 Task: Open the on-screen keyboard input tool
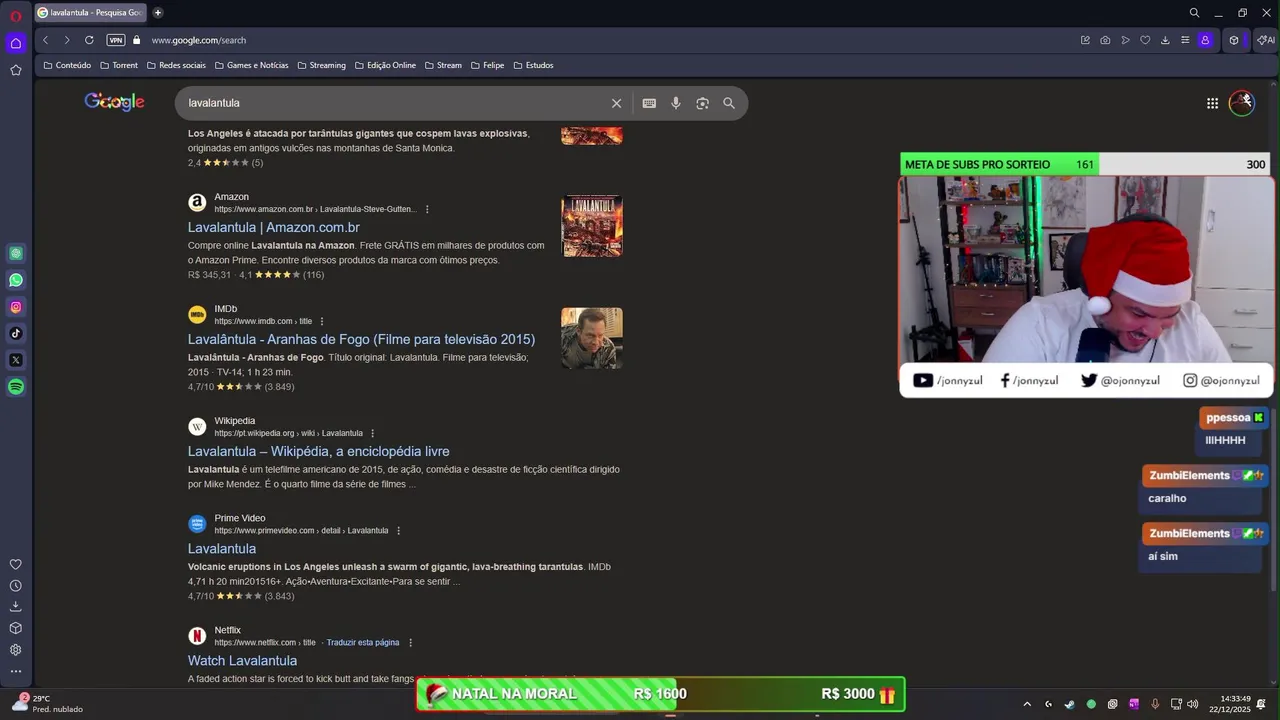[649, 103]
